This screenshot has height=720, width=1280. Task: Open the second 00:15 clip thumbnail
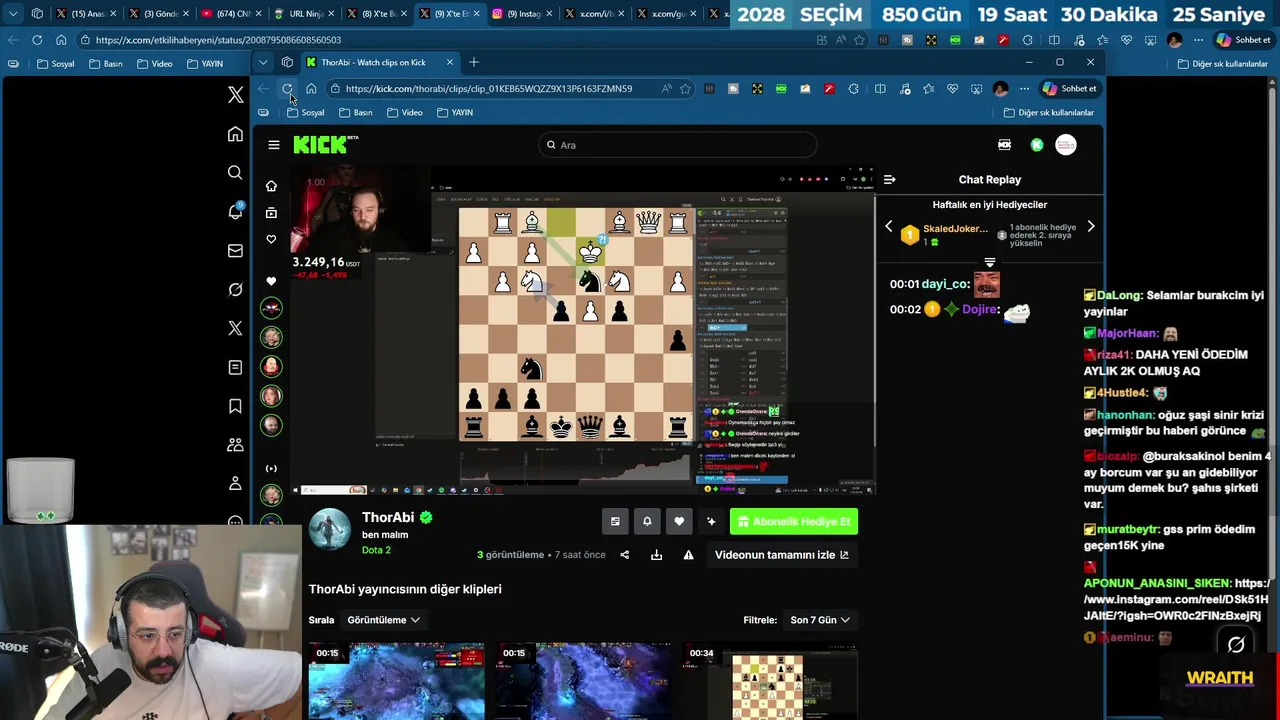pos(583,681)
